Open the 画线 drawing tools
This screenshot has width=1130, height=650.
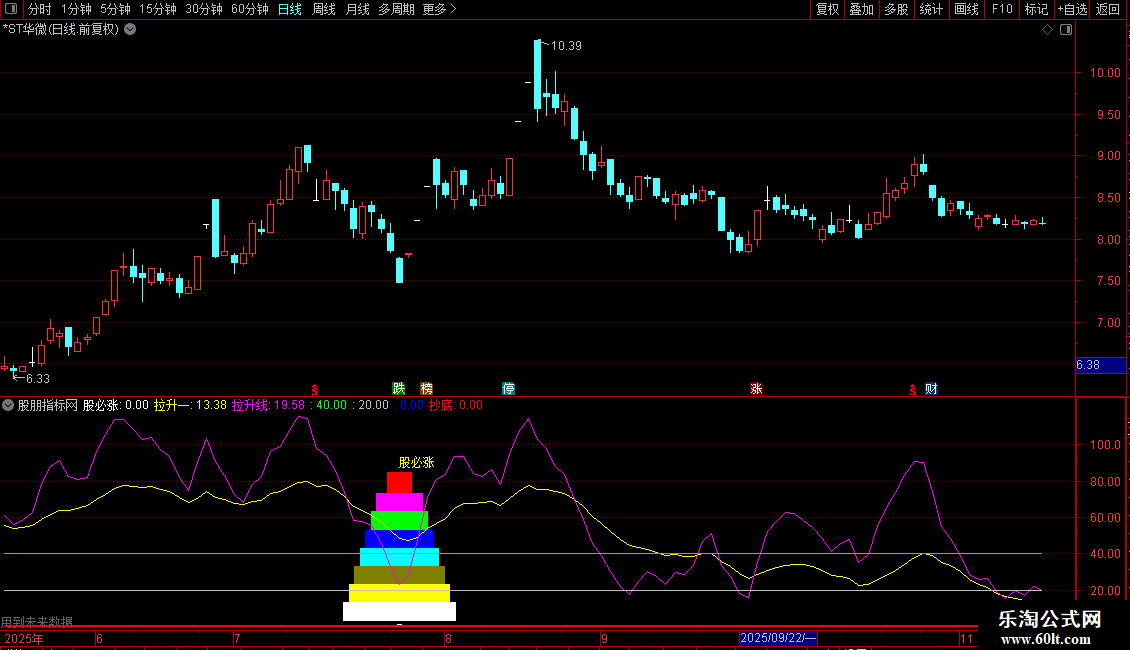966,9
